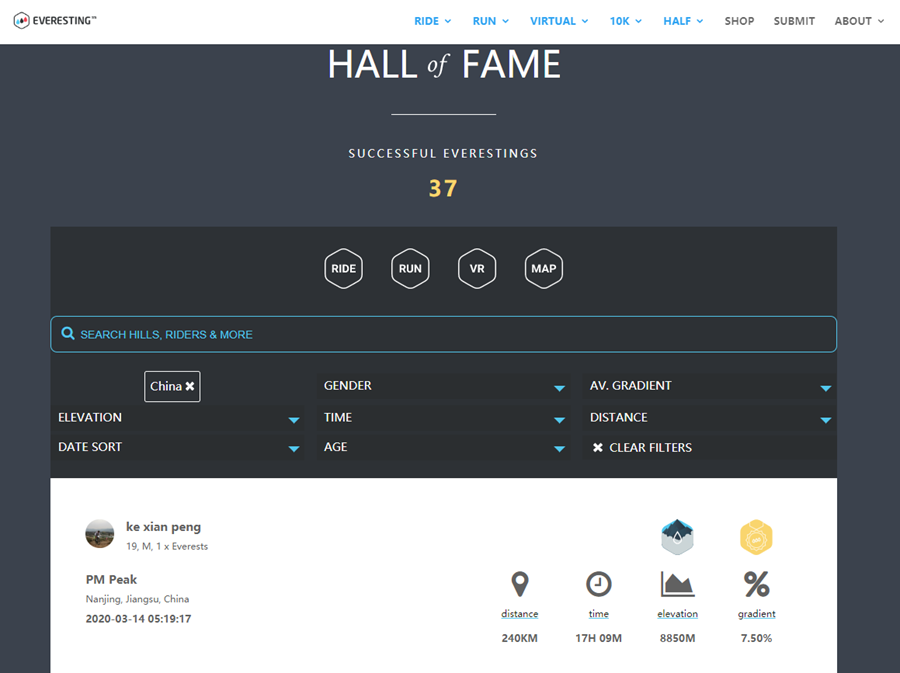Expand the ELEVATION filter dropdown
Screen dimensions: 900x673
(x=177, y=418)
